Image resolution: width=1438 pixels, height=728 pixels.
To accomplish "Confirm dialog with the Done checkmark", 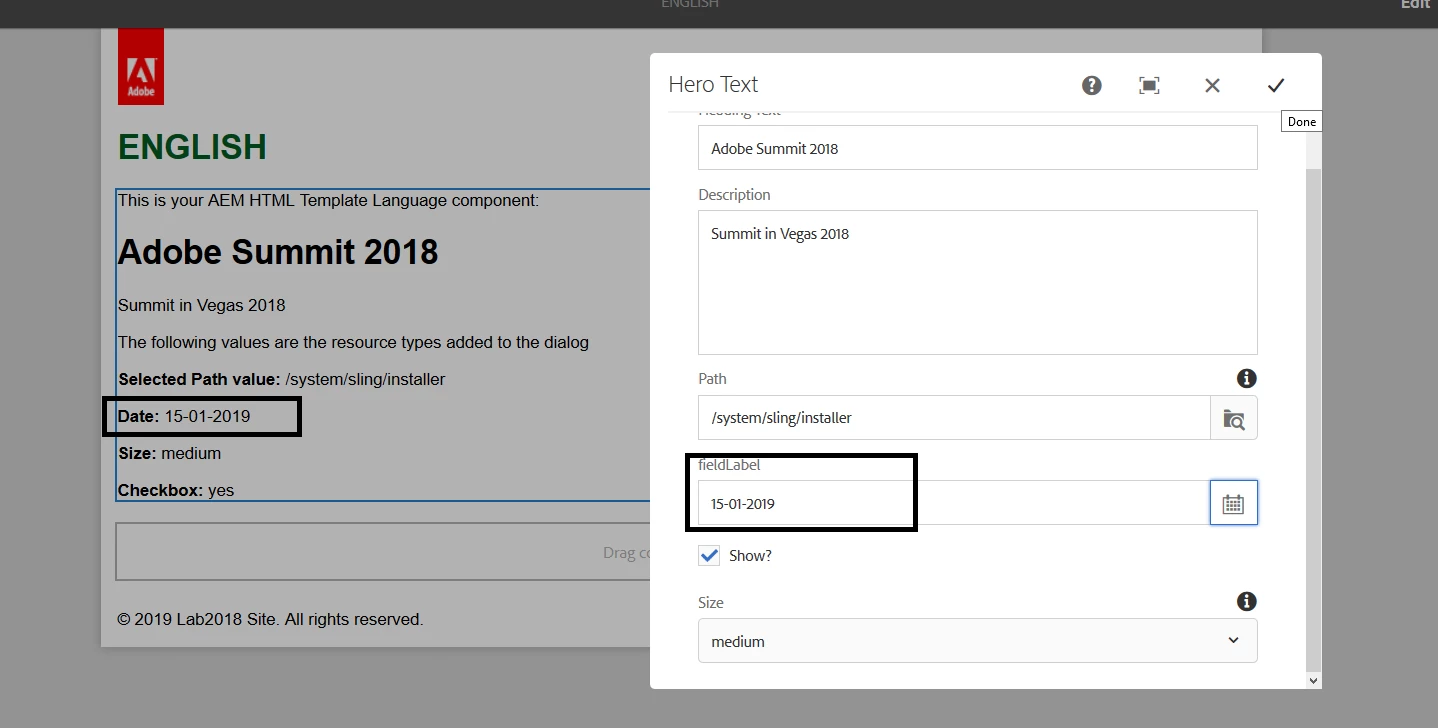I will [x=1276, y=85].
